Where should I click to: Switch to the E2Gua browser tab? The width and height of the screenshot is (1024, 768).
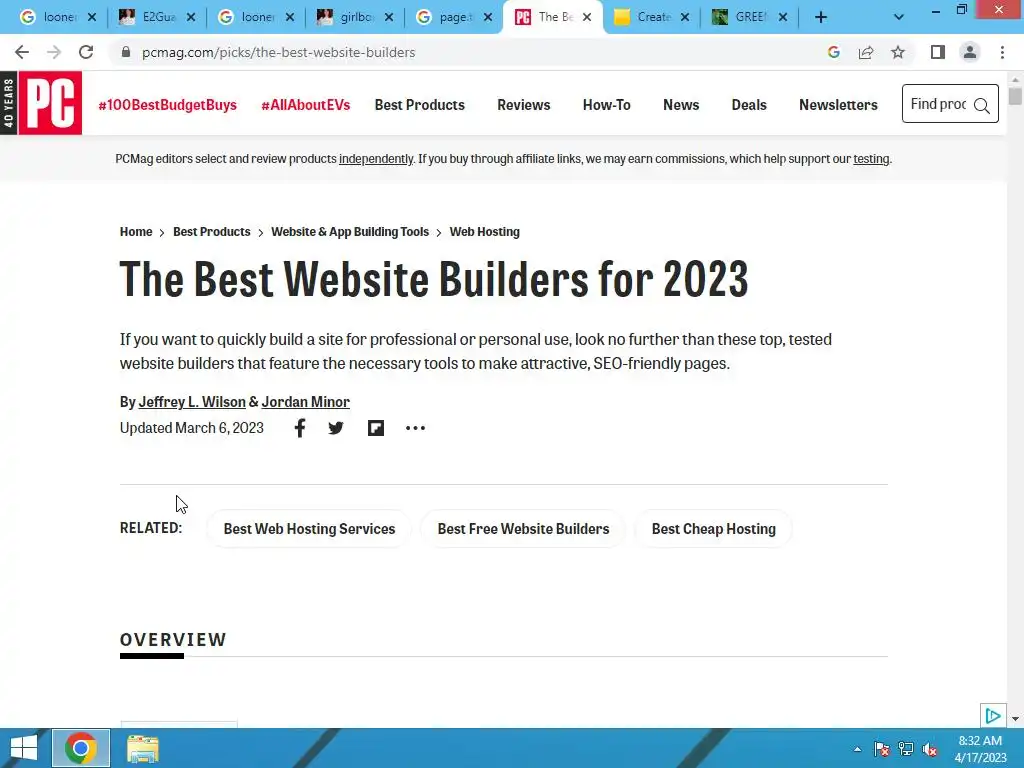click(157, 17)
